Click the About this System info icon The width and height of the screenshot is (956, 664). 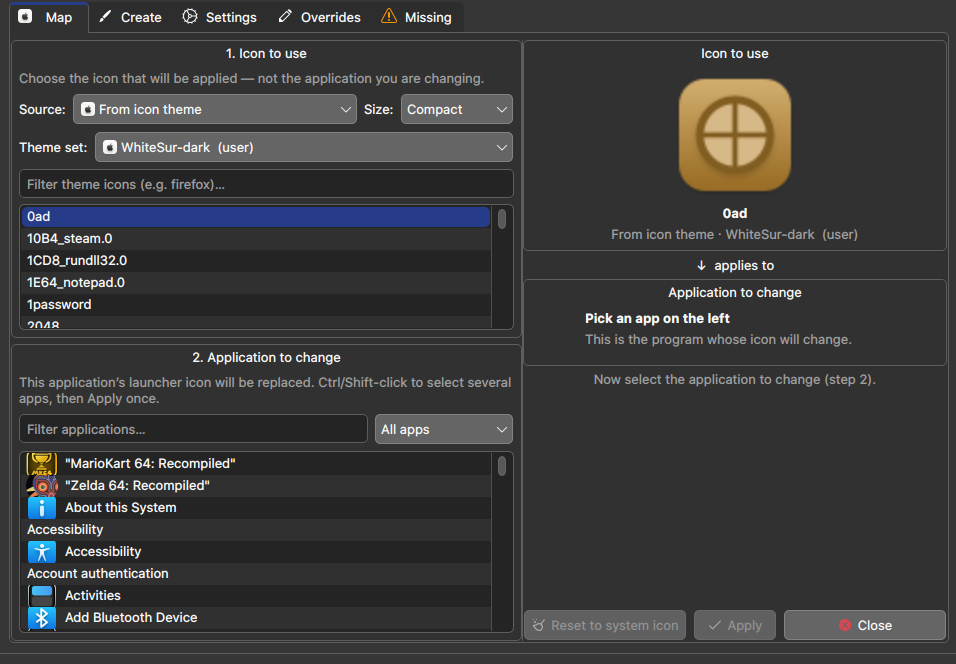click(x=41, y=508)
